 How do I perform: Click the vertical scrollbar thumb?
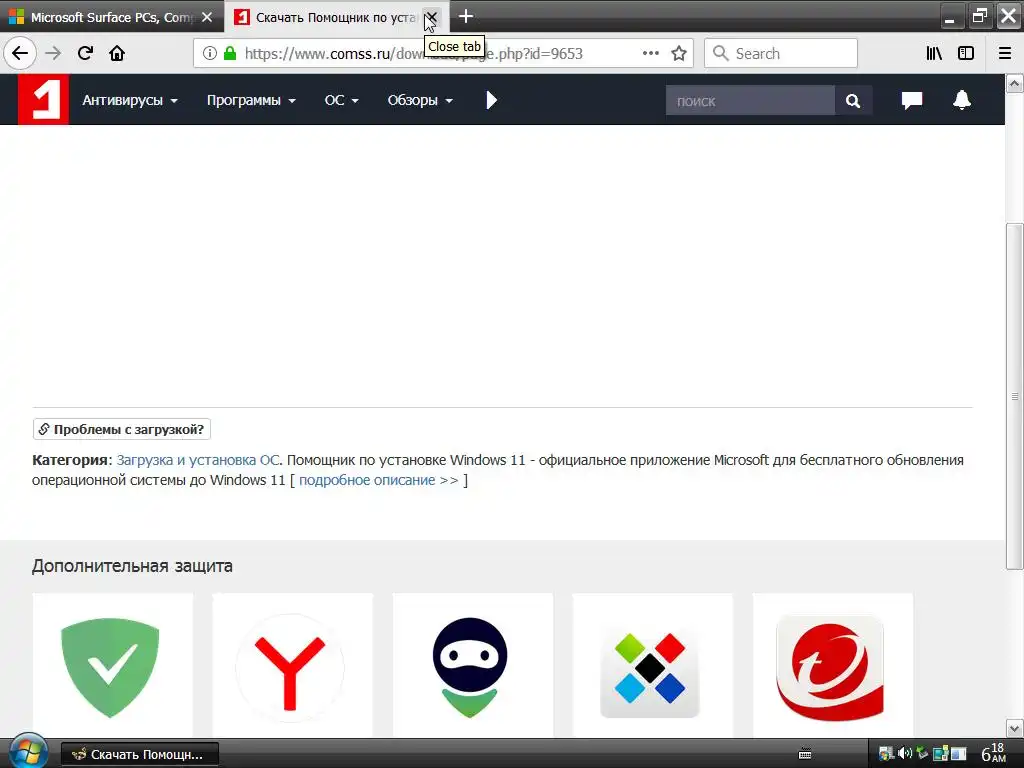tap(1014, 396)
